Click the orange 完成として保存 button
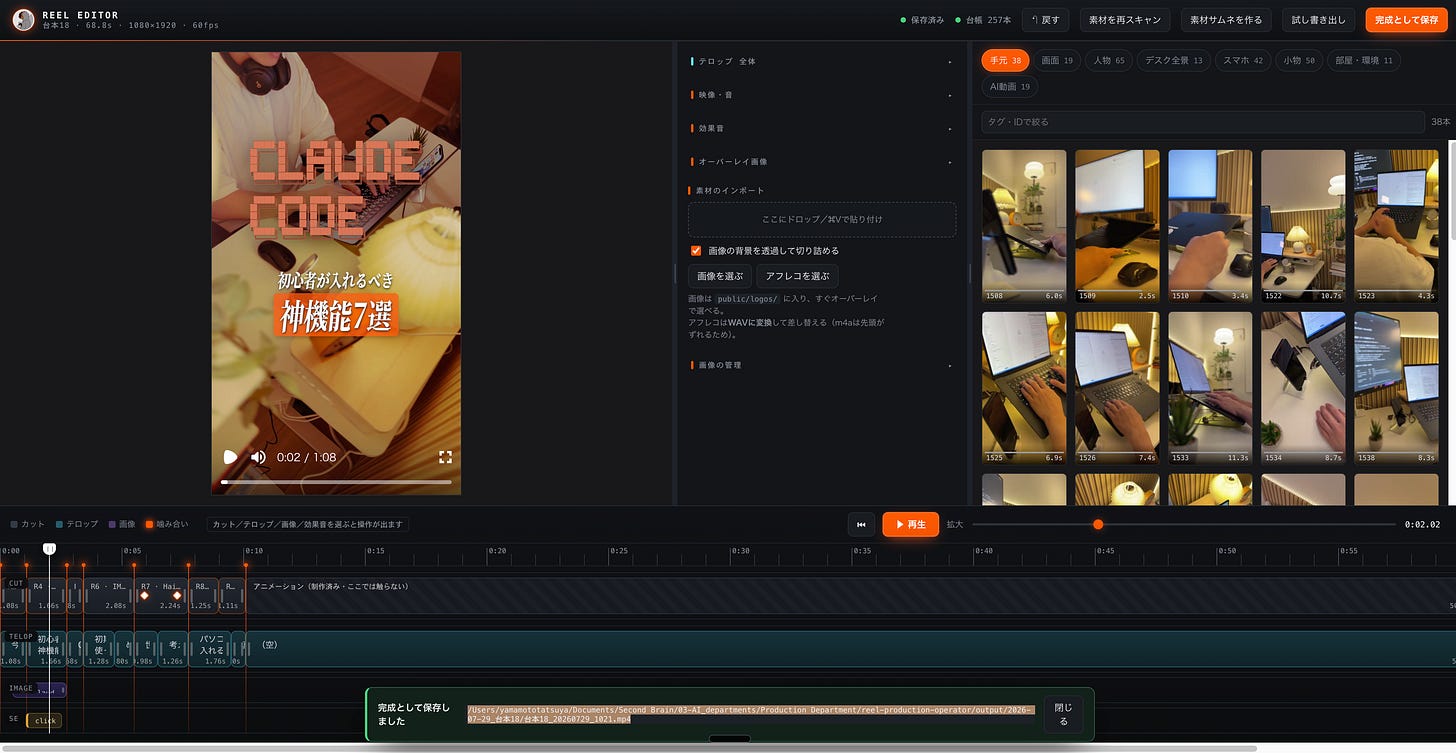Image resolution: width=1456 pixels, height=753 pixels. tap(1406, 20)
